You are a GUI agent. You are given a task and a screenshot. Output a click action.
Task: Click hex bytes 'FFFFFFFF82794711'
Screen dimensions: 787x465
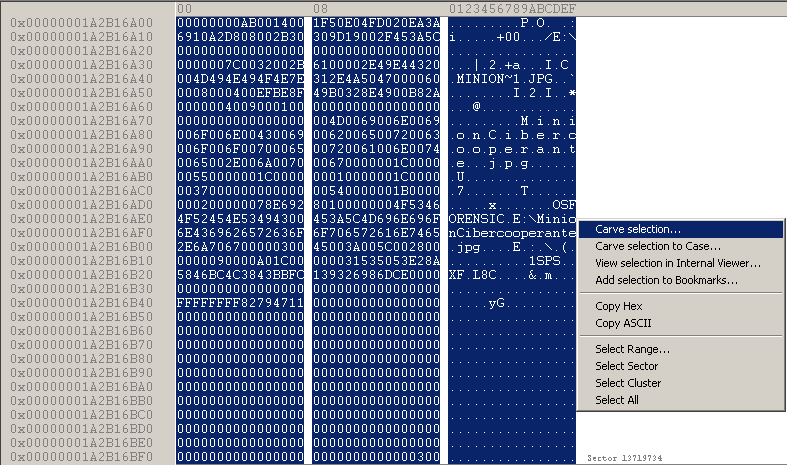coord(239,302)
